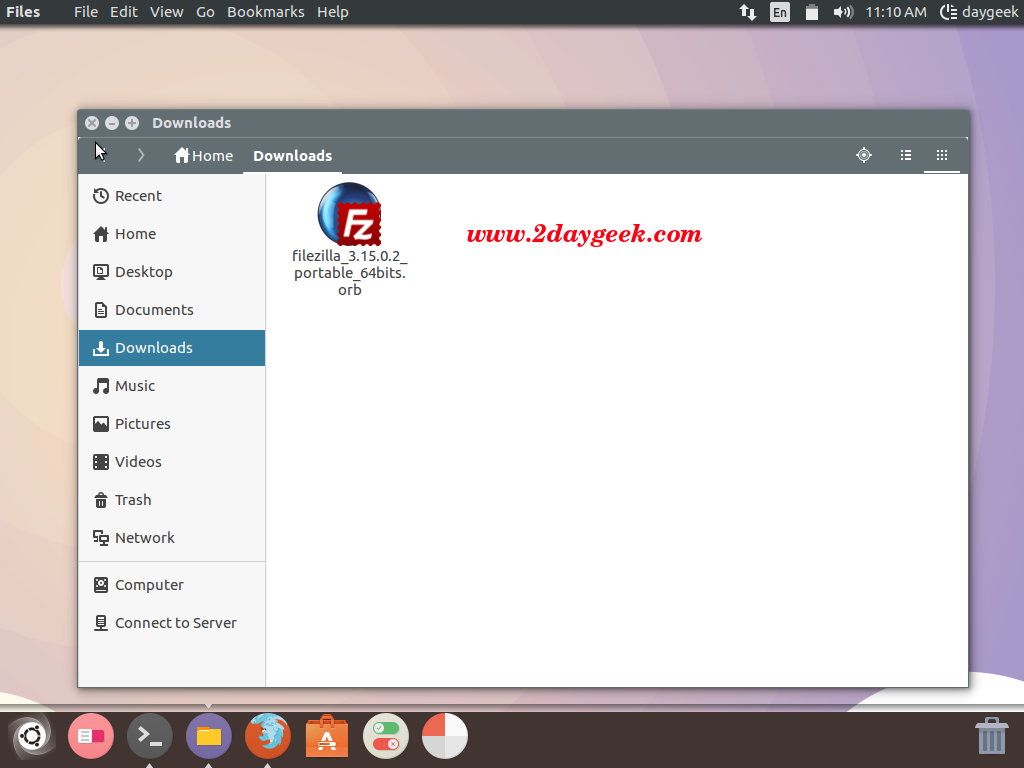Open the daygeek session menu
This screenshot has height=768, width=1024.
point(979,12)
